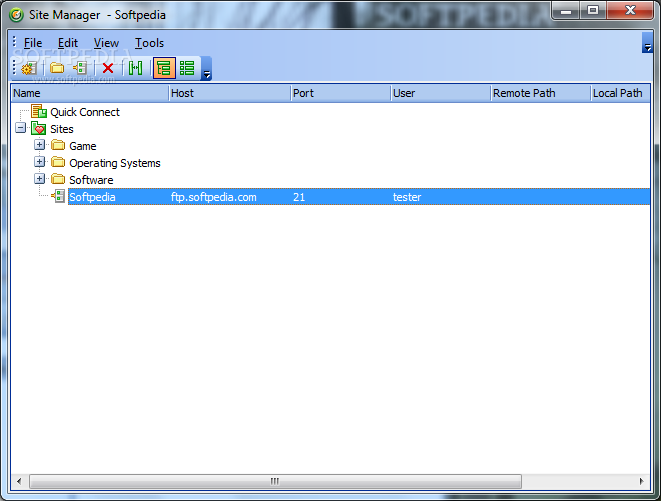Select the Game folder label

pos(83,146)
